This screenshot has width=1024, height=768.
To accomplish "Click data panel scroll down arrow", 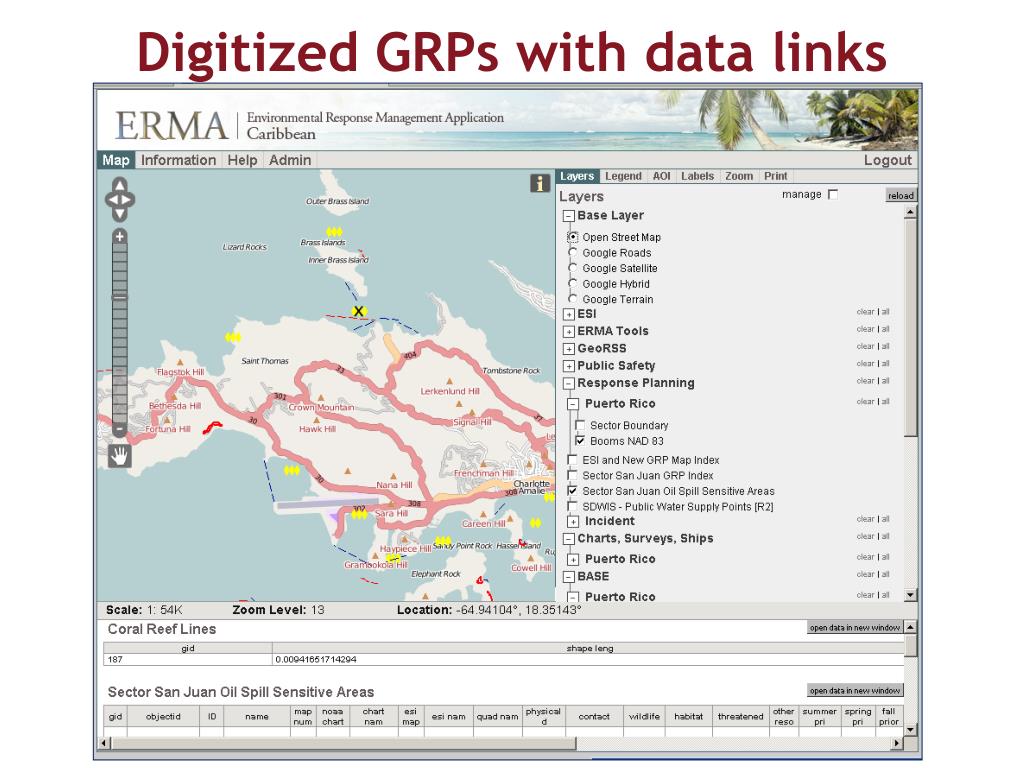I will pos(910,730).
